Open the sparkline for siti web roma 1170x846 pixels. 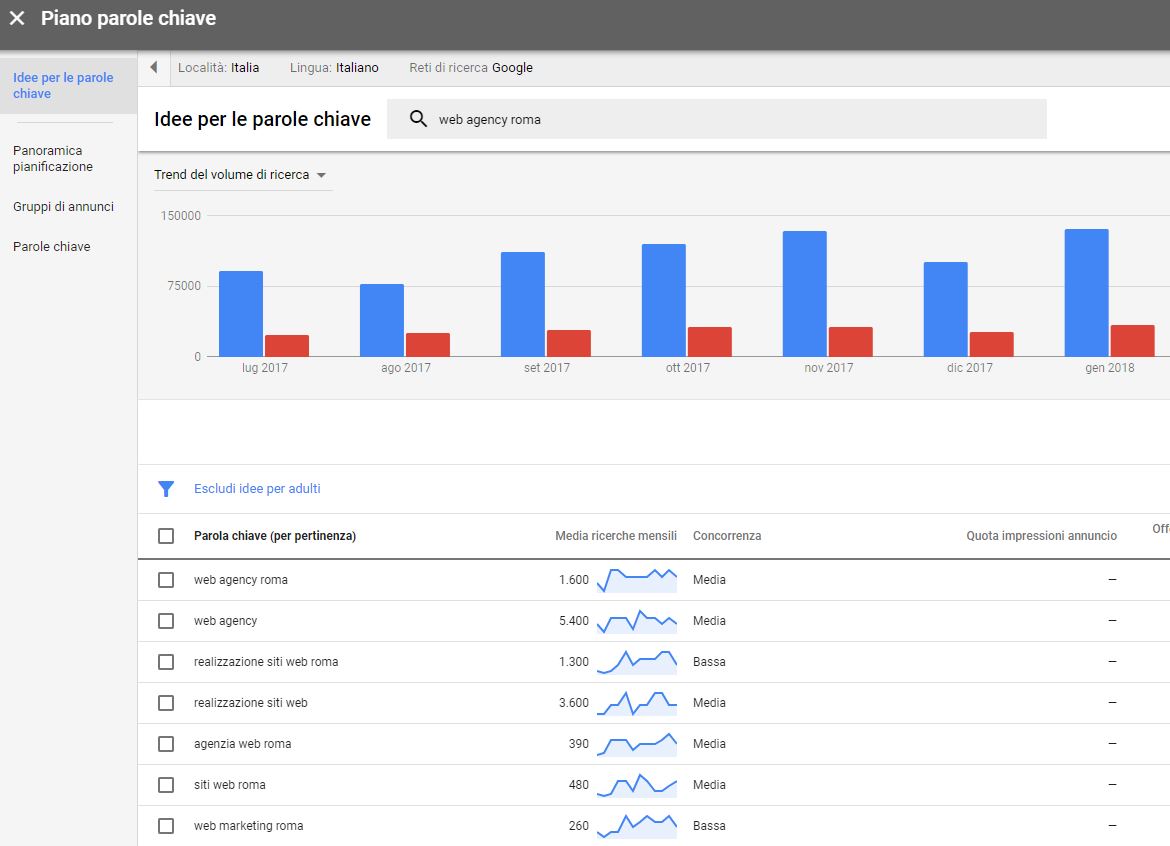tap(636, 785)
